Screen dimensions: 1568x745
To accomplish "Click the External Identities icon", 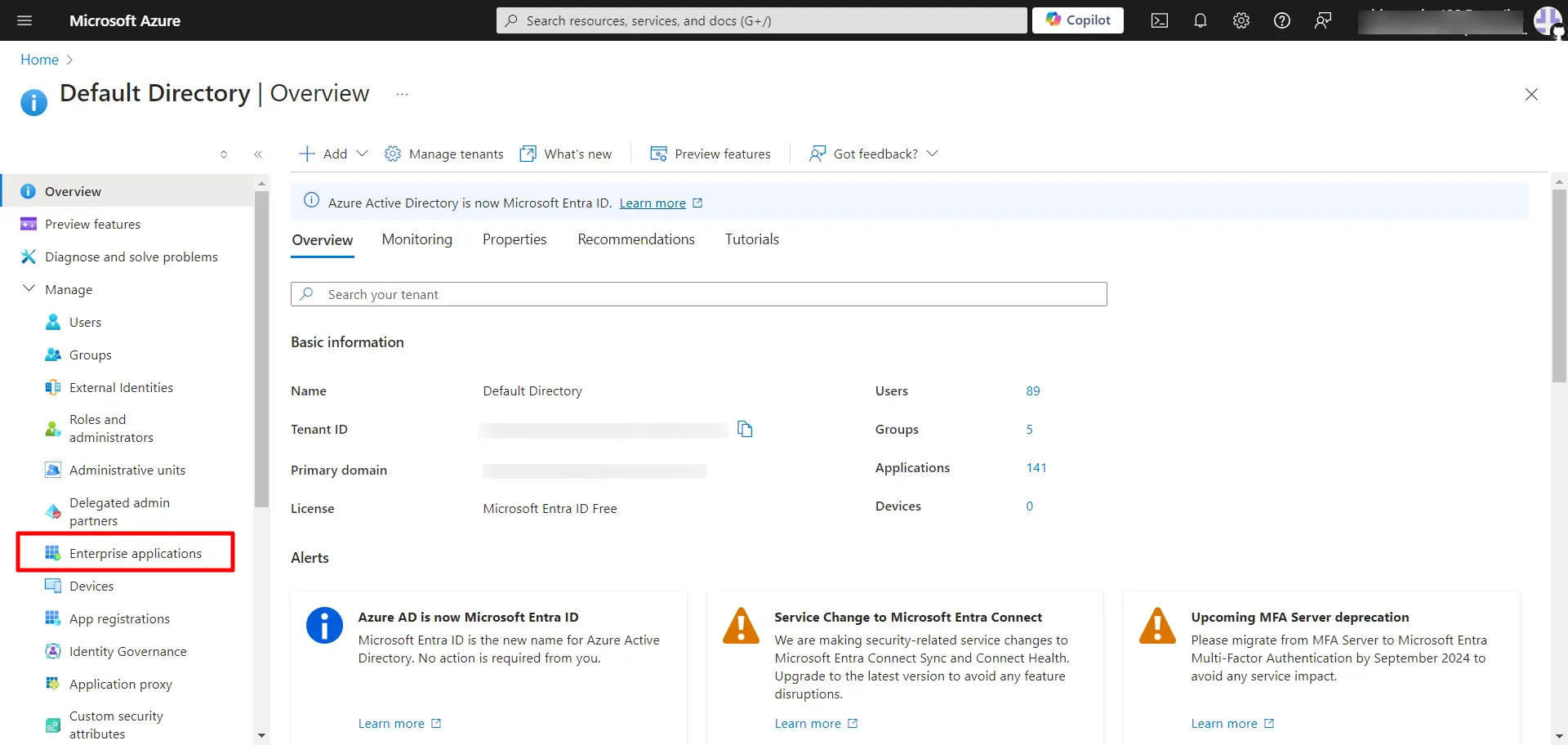I will click(53, 387).
